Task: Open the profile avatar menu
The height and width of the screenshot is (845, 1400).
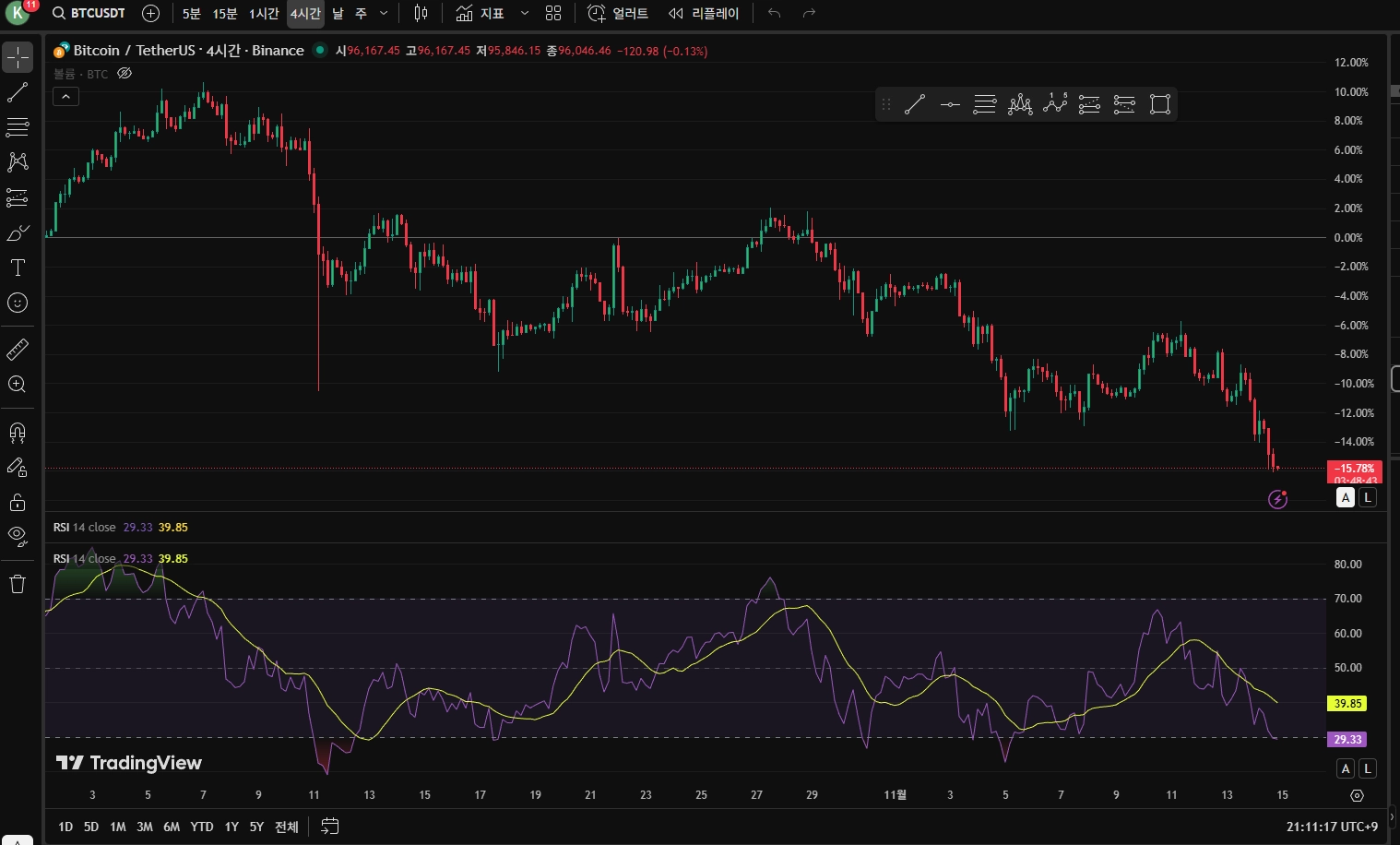Action: point(18,13)
